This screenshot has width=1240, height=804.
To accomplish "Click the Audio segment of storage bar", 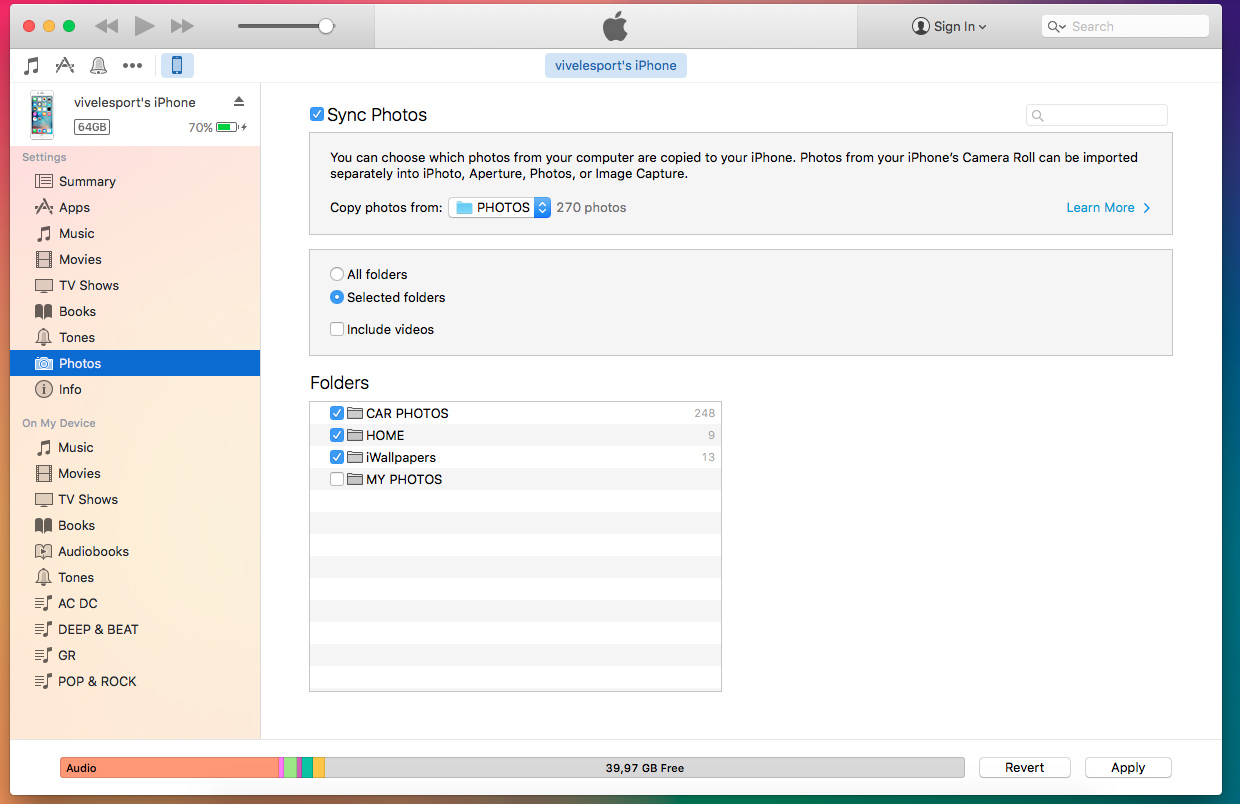I will 169,768.
